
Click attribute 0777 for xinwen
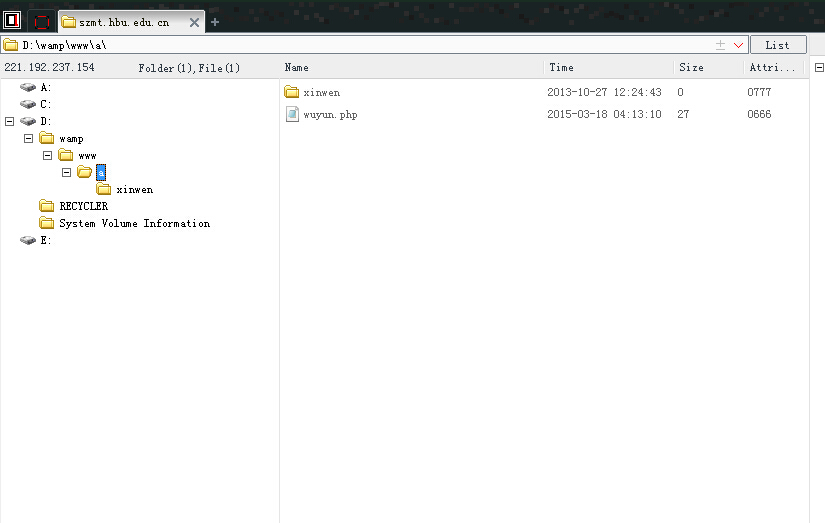[x=759, y=92]
